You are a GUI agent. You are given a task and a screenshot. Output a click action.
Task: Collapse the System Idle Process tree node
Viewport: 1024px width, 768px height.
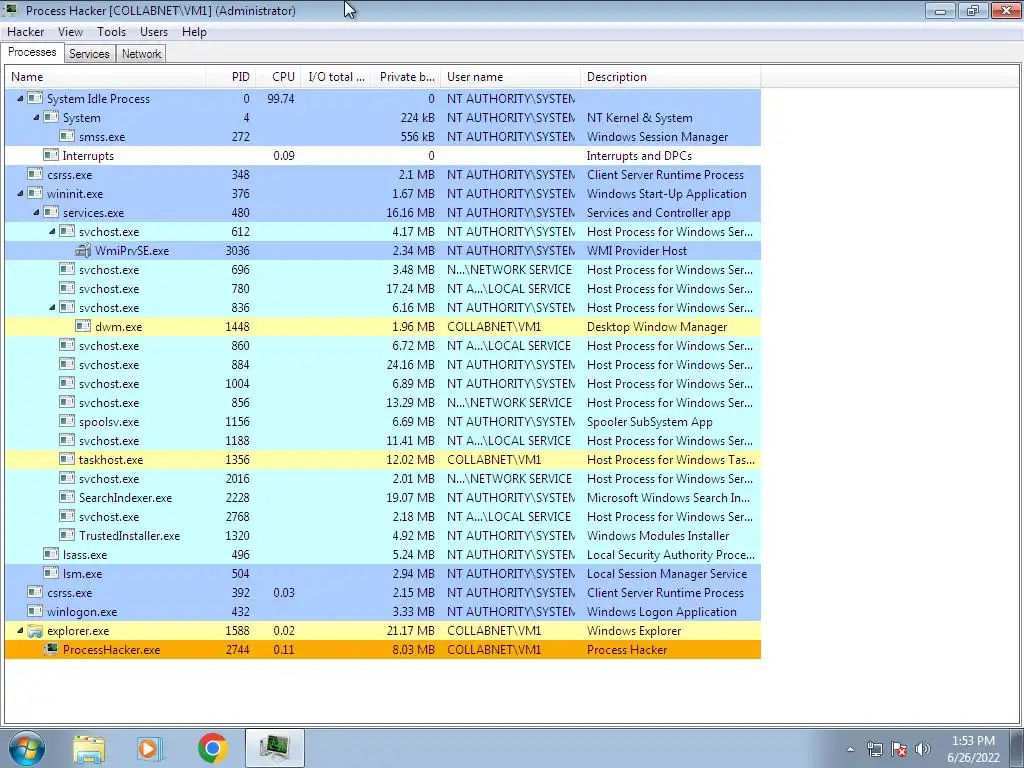(x=20, y=99)
